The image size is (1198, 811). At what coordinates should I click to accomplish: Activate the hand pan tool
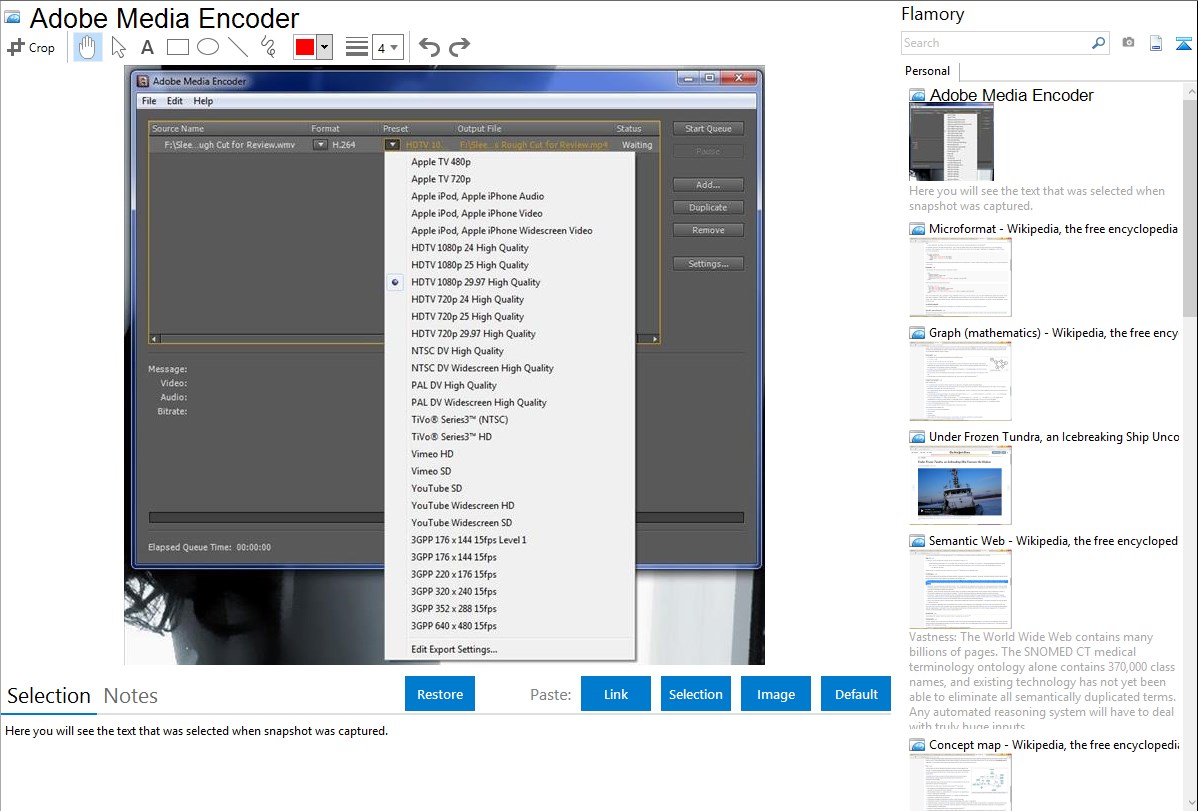coord(88,47)
